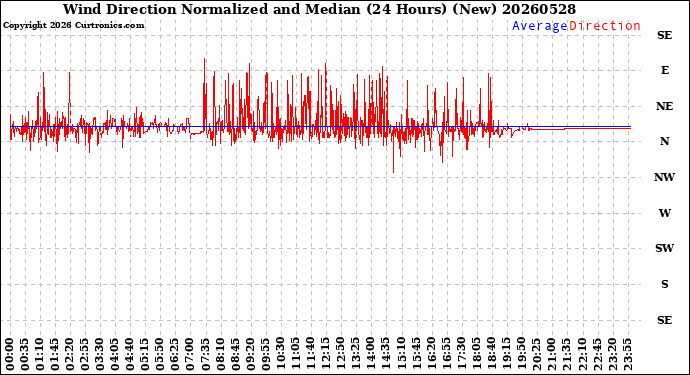690x375 pixels.
Task: Click the chart title with date 20260528
Action: click(319, 9)
